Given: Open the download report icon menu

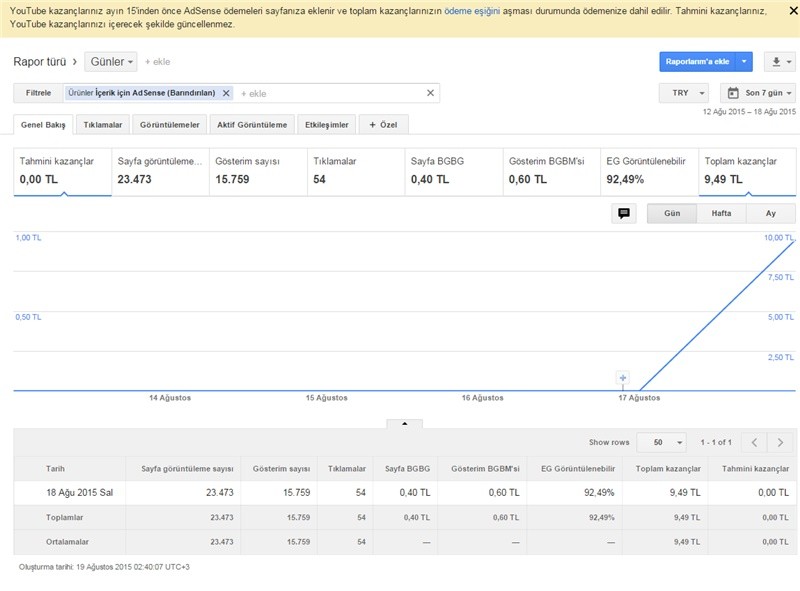Looking at the screenshot, I should (780, 62).
